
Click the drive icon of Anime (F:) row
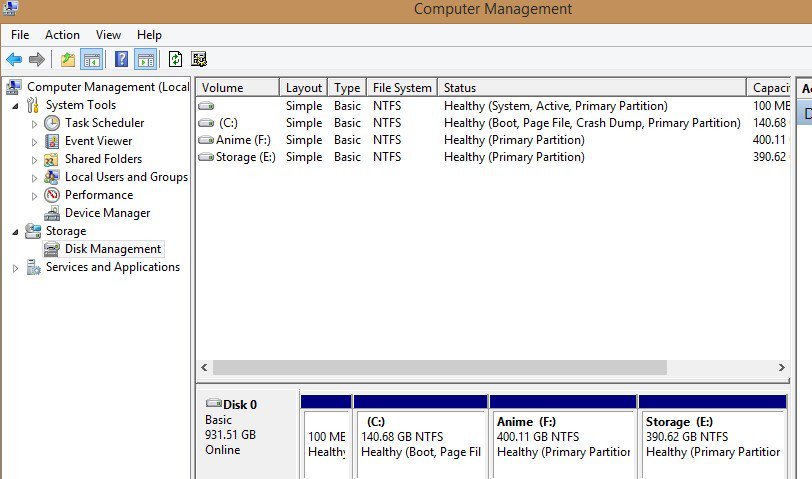coord(206,140)
